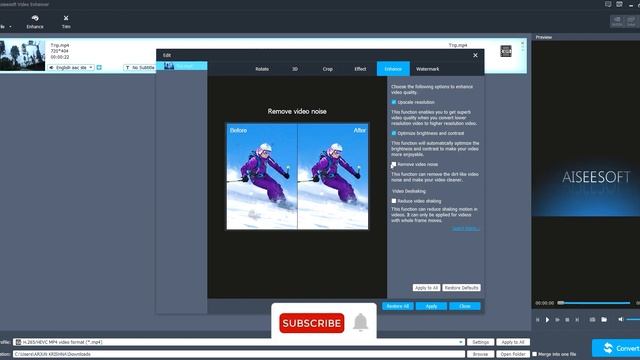This screenshot has height=360, width=640.
Task: Click the skip-to-next playback control
Action: tap(577, 320)
